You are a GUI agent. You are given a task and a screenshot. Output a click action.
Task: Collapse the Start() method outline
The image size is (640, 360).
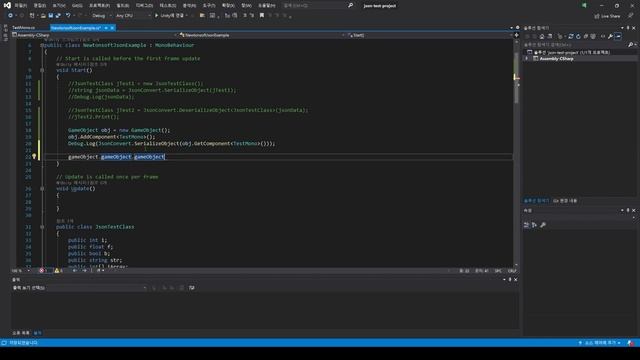tap(42, 70)
